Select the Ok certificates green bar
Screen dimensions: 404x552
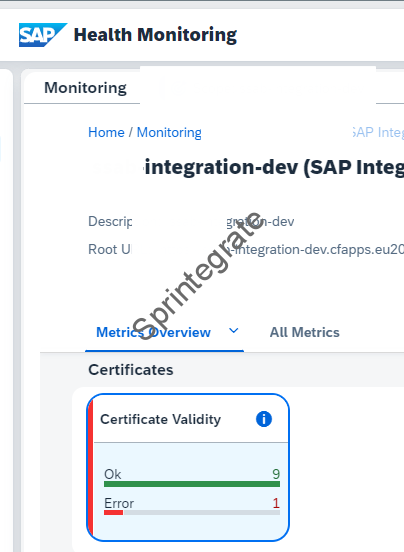click(192, 484)
